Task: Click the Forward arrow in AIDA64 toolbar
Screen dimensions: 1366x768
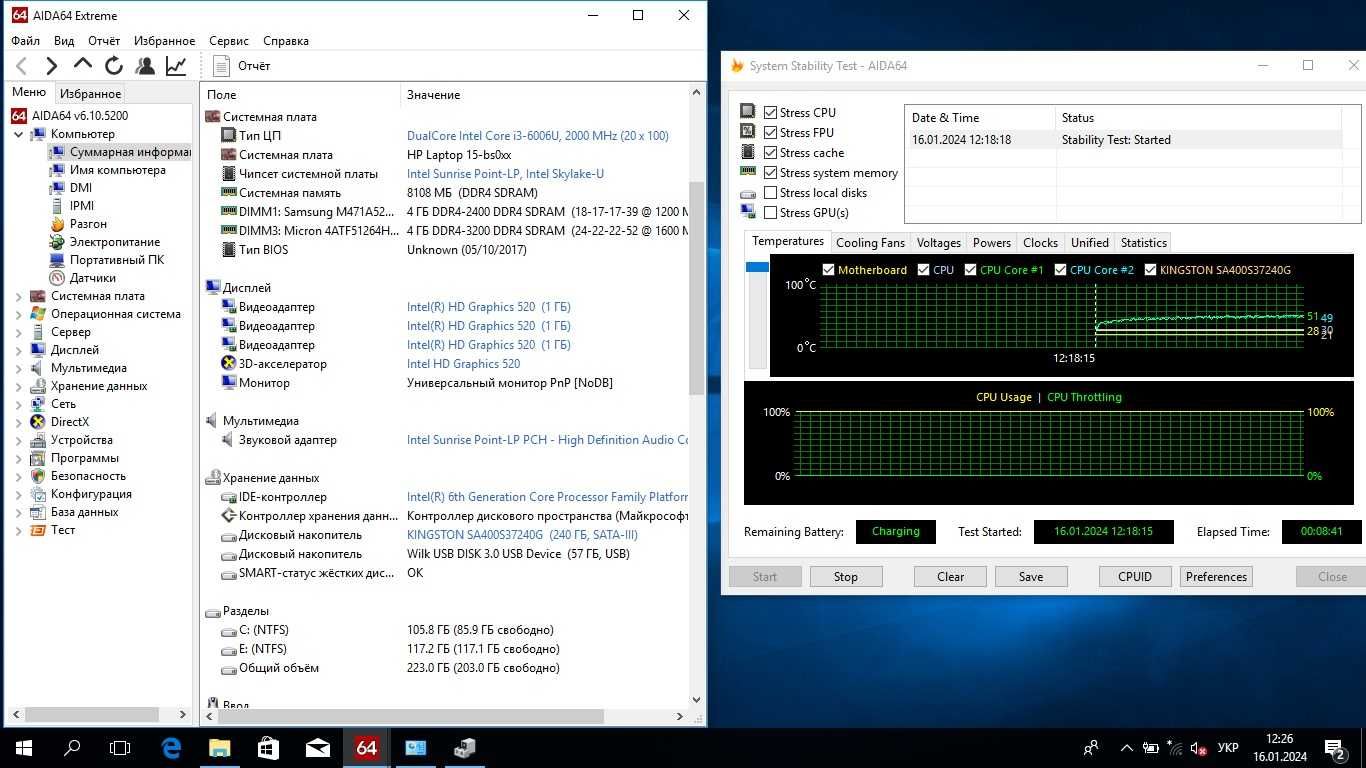Action: 52,66
